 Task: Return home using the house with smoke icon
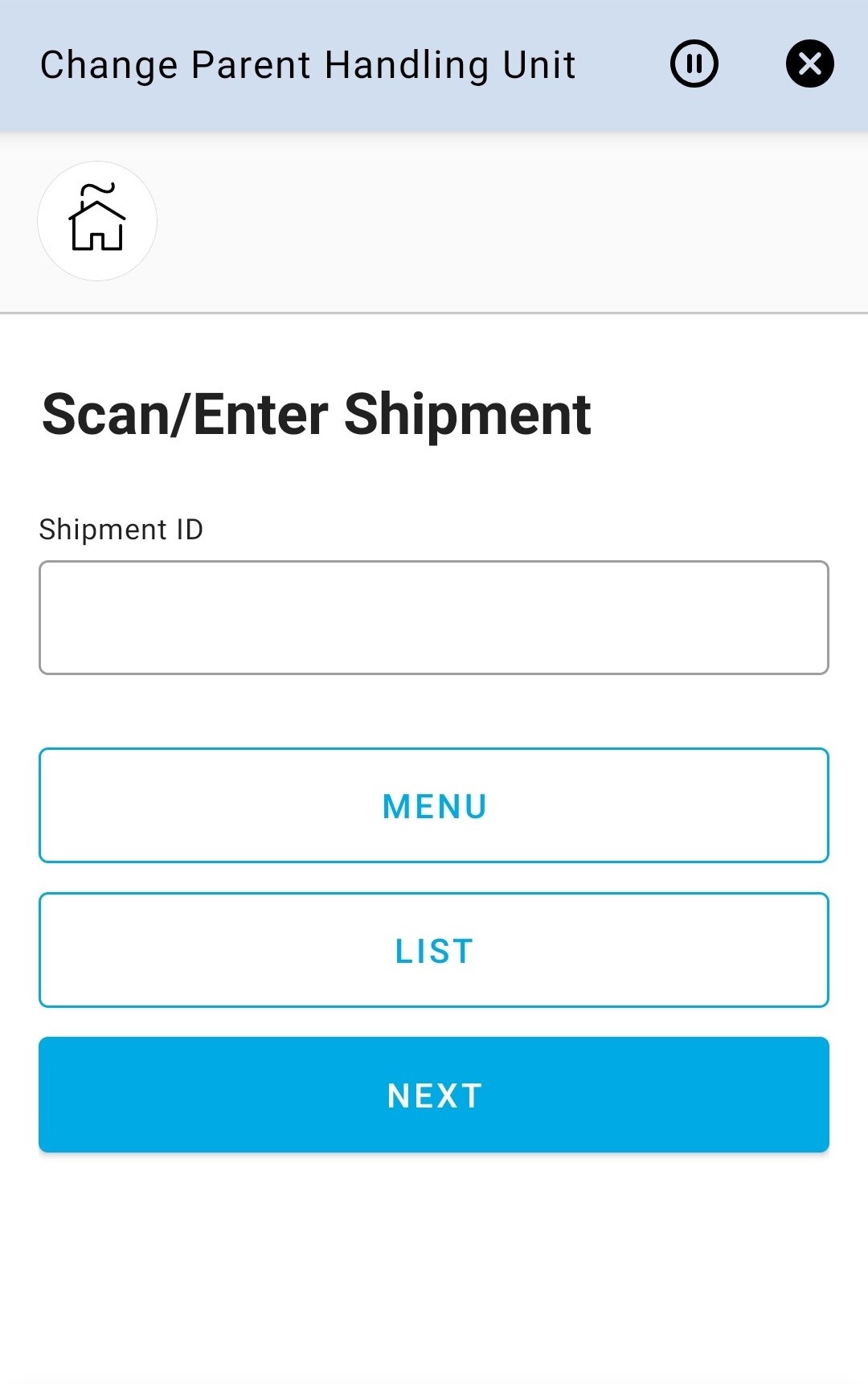click(x=97, y=221)
